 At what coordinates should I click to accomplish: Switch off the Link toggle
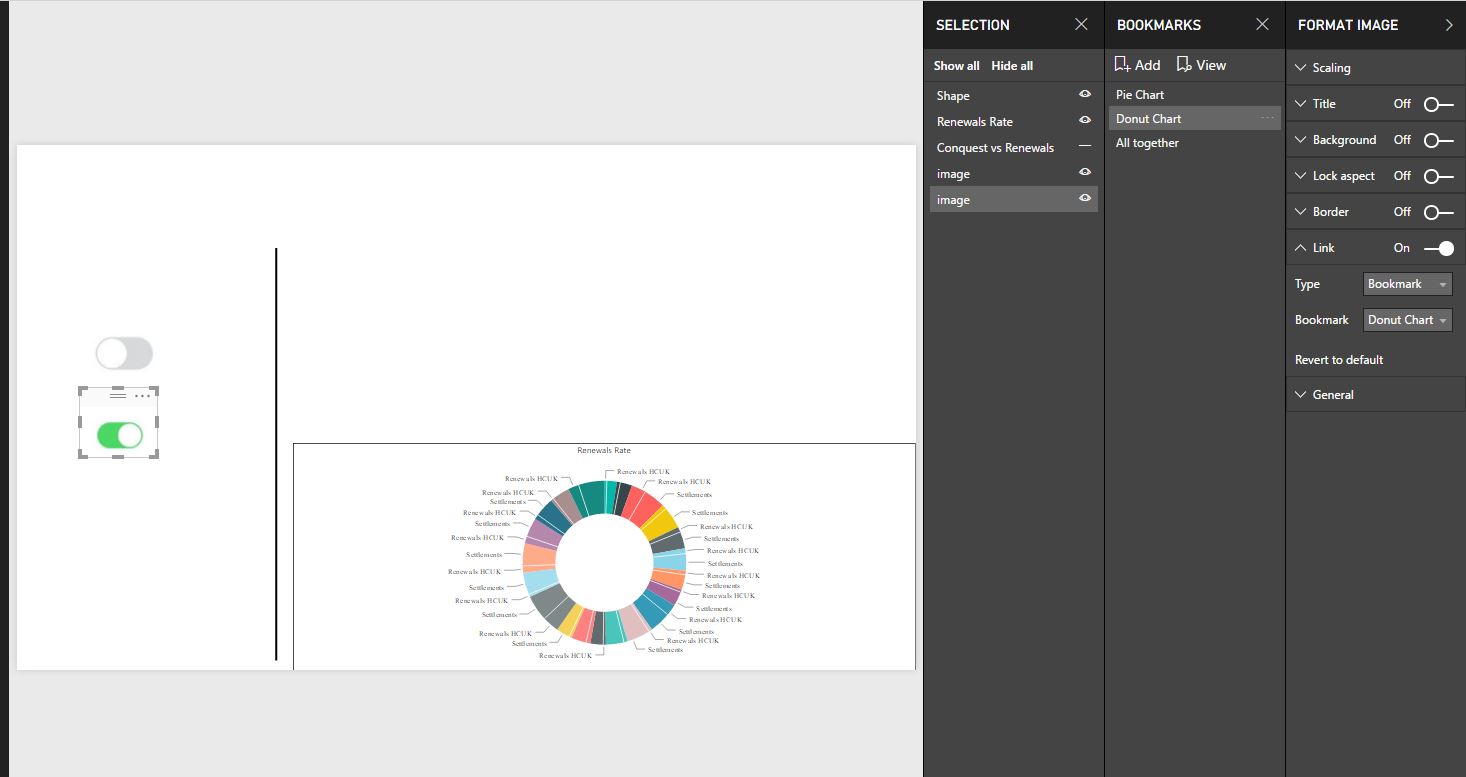(1439, 248)
